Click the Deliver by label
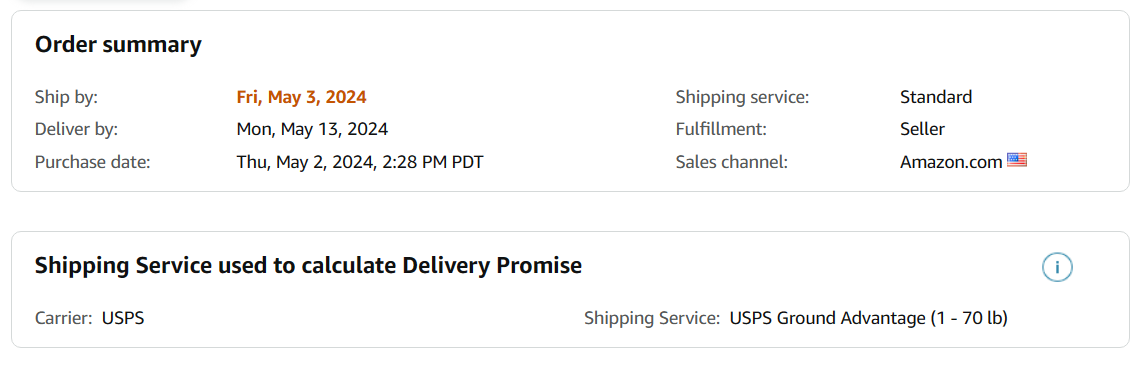 point(76,130)
